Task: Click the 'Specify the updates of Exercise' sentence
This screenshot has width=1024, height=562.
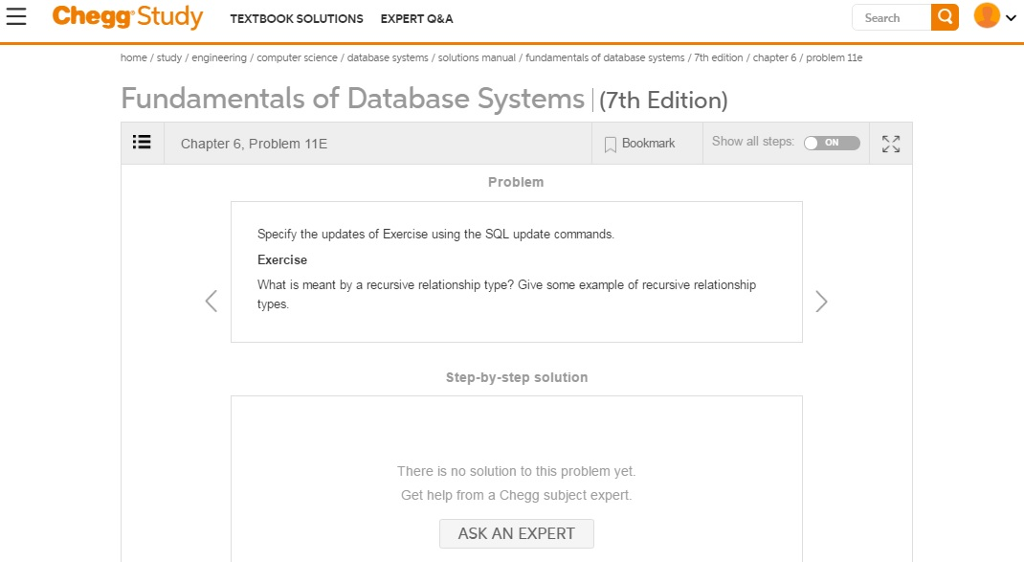Action: click(436, 234)
